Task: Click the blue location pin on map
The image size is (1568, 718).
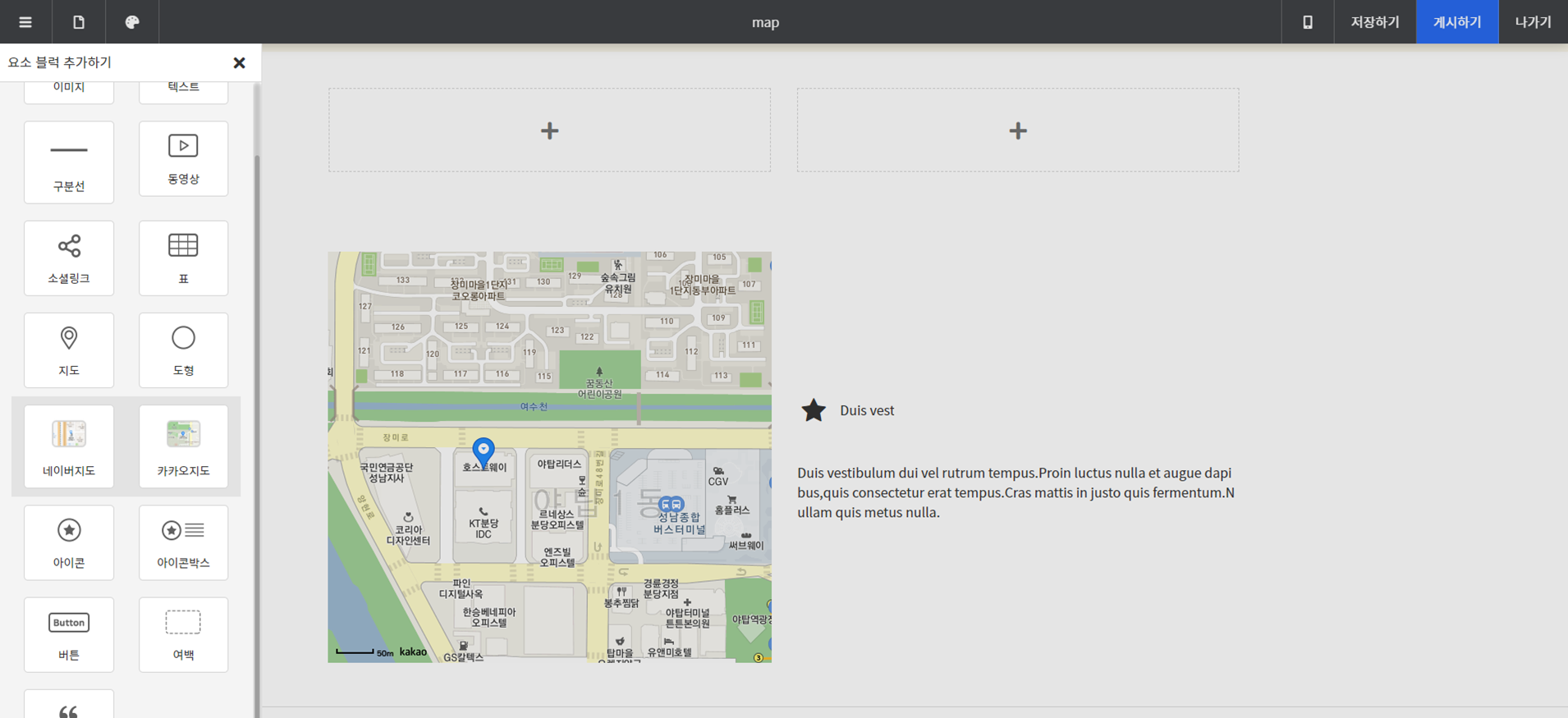Action: [484, 451]
